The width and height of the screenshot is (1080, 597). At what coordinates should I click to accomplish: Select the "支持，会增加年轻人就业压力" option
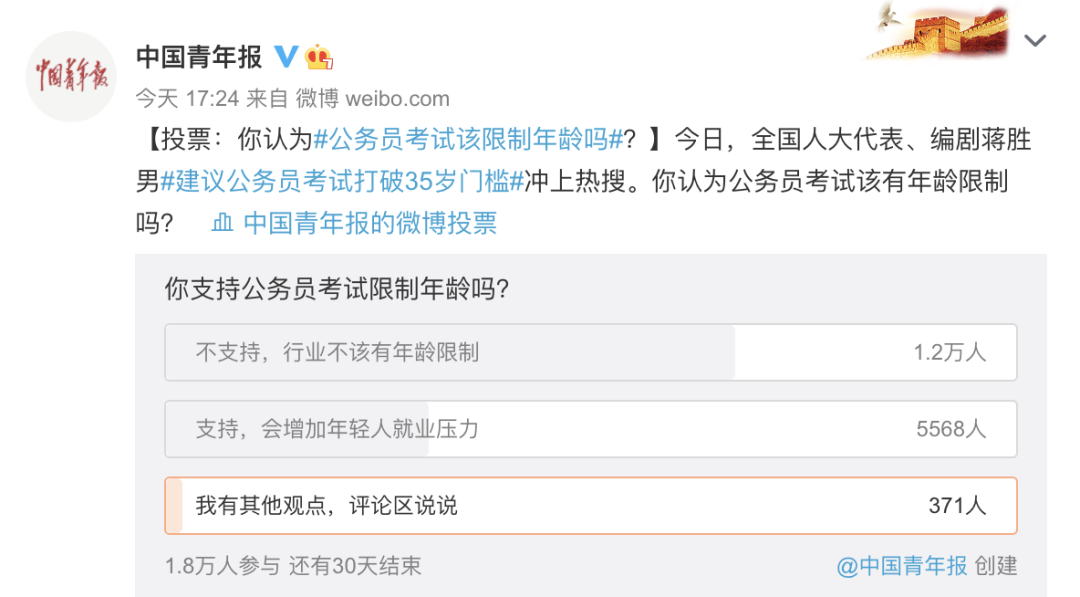(x=450, y=429)
